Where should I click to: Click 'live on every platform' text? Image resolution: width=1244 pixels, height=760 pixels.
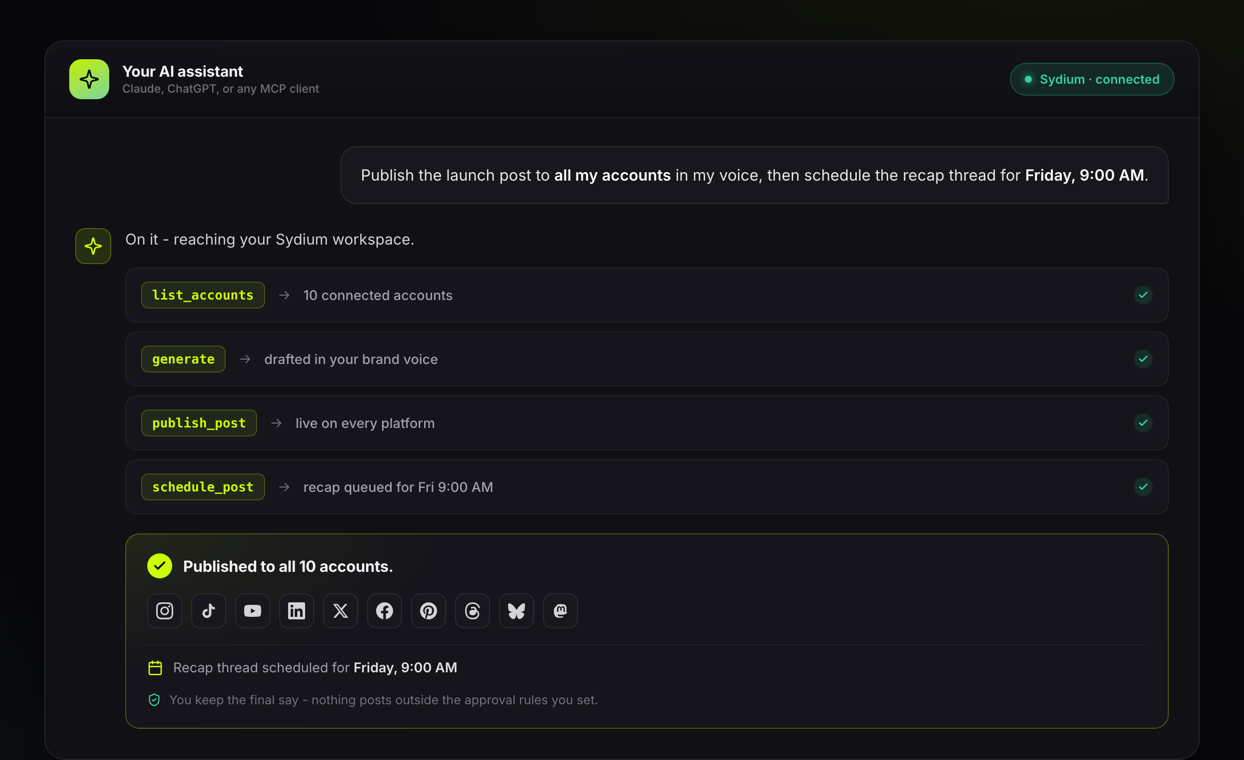click(x=365, y=423)
